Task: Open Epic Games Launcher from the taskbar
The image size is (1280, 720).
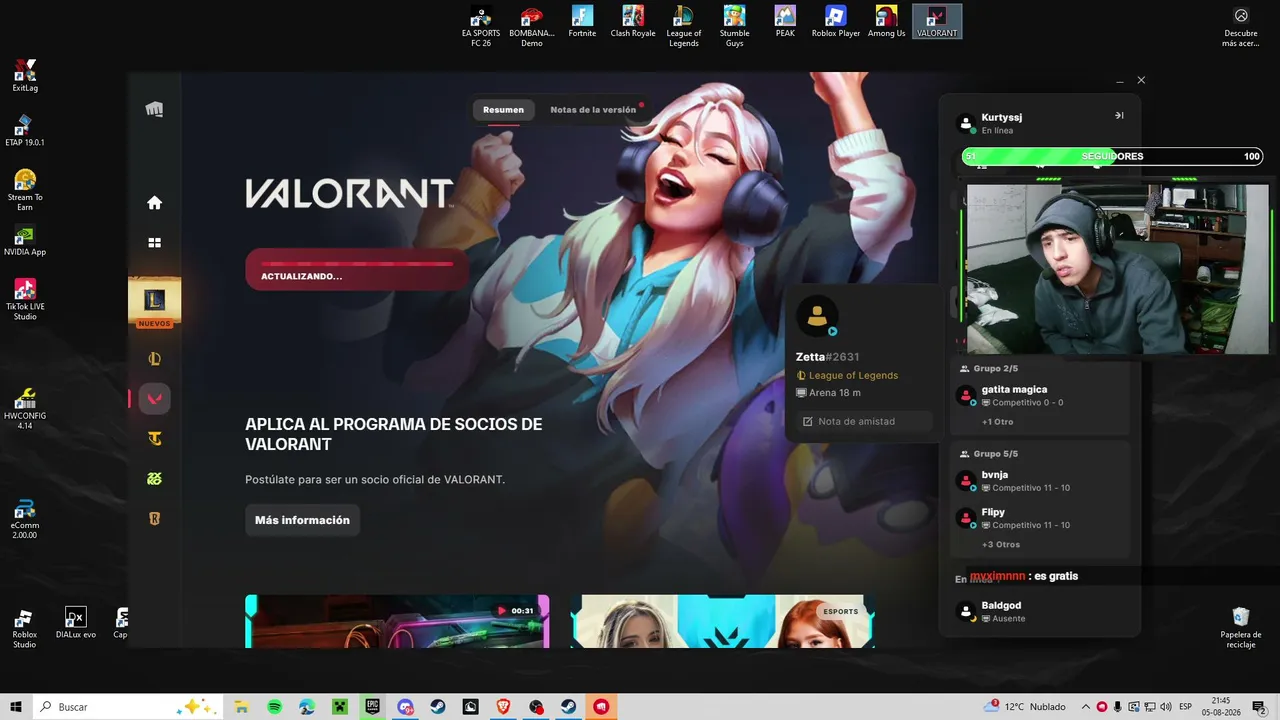Action: click(372, 707)
